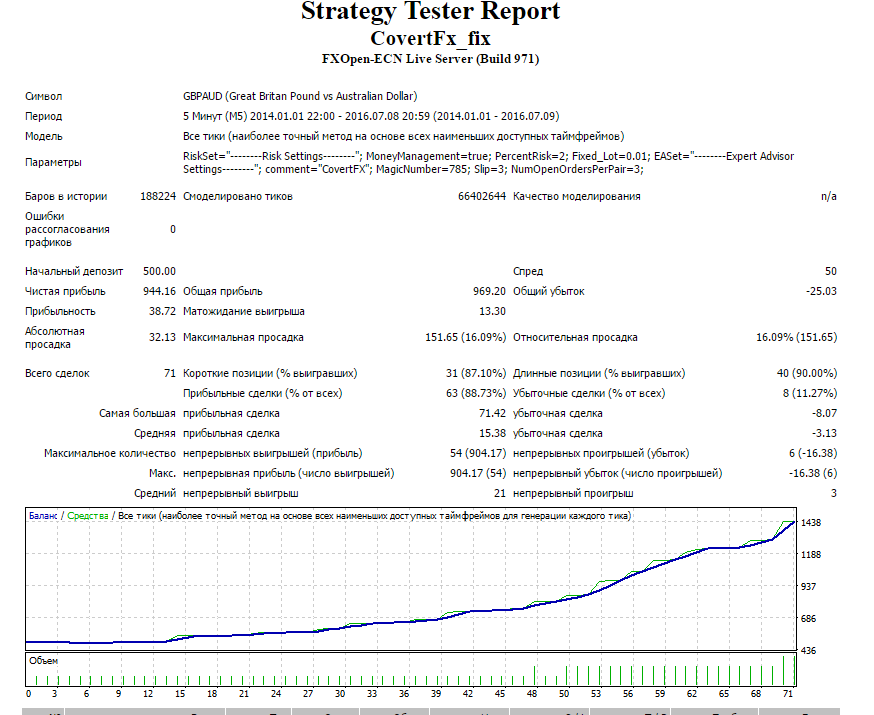This screenshot has width=874, height=715.
Task: Click the 'Чистая прибыль' label
Action: click(65, 291)
